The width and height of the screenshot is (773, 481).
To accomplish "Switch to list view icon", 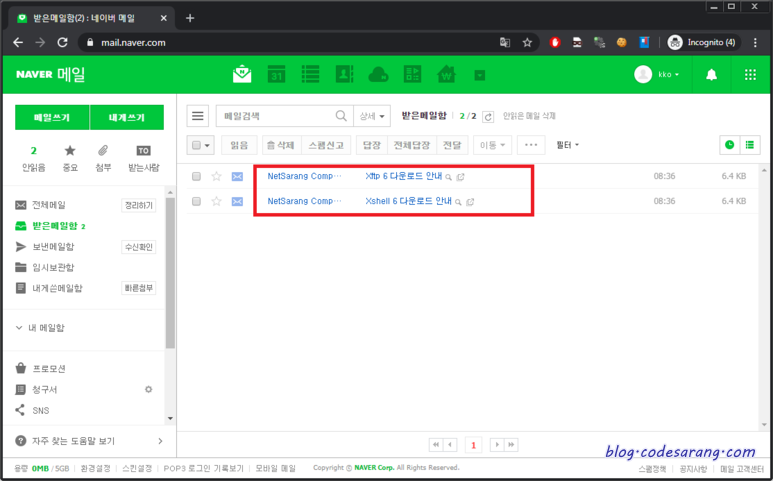I will [750, 145].
